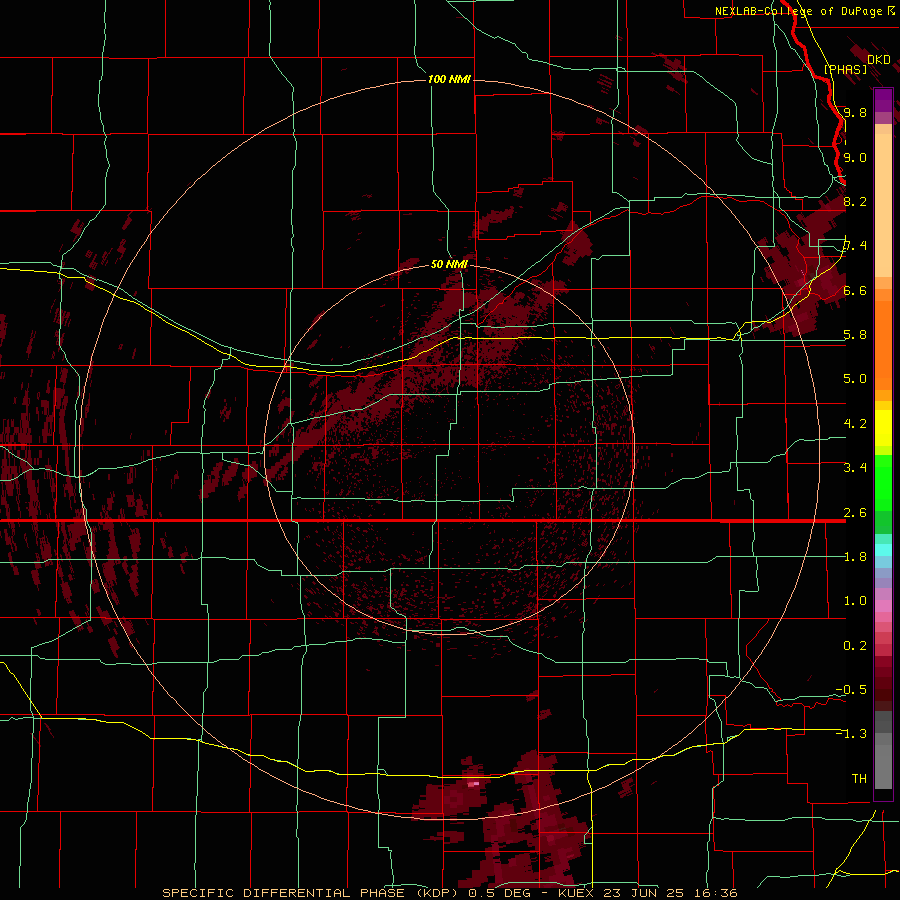Image resolution: width=900 pixels, height=900 pixels.
Task: Click the 0.2 scale value
Action: point(855,646)
